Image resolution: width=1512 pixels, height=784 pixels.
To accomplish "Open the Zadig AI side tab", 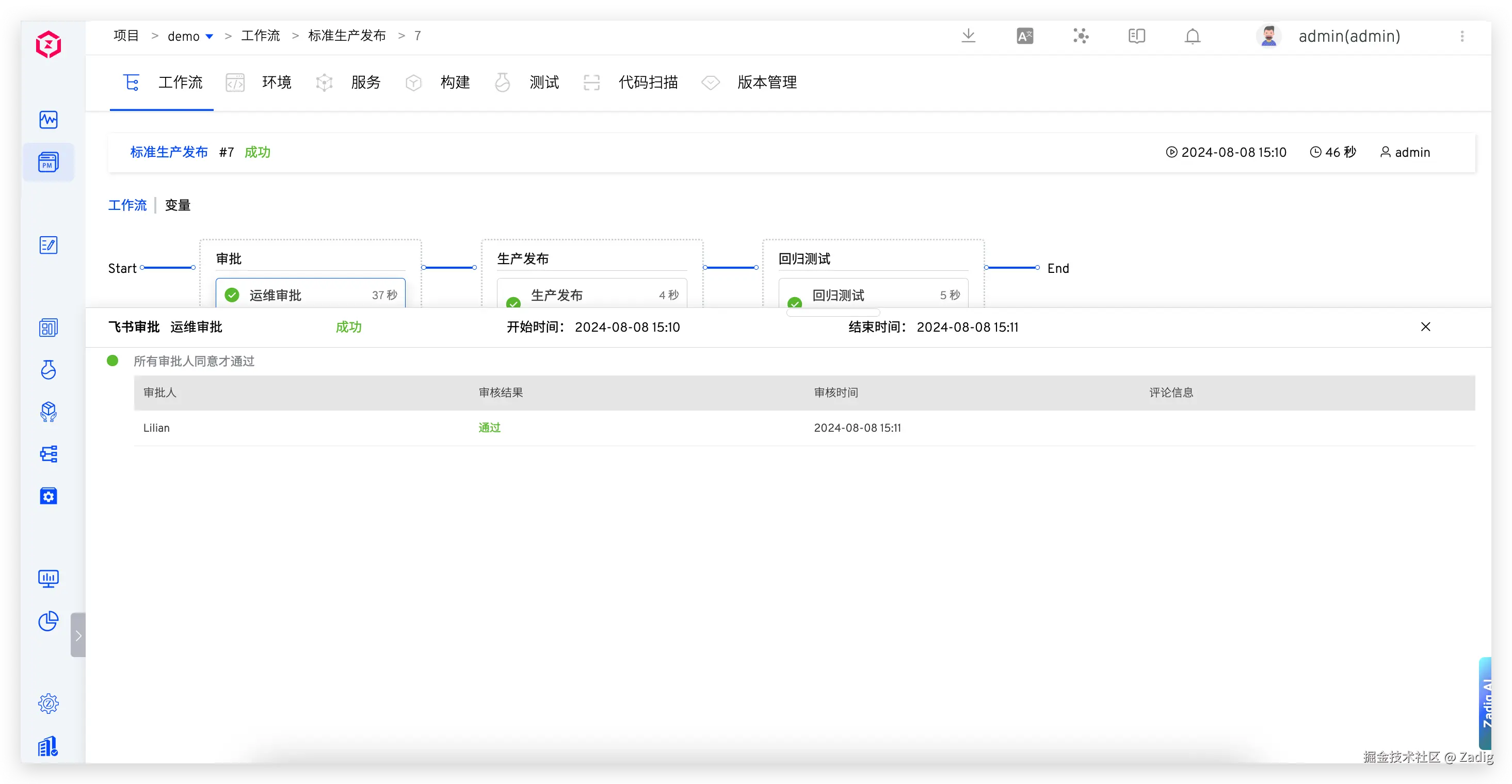I will click(x=1485, y=703).
